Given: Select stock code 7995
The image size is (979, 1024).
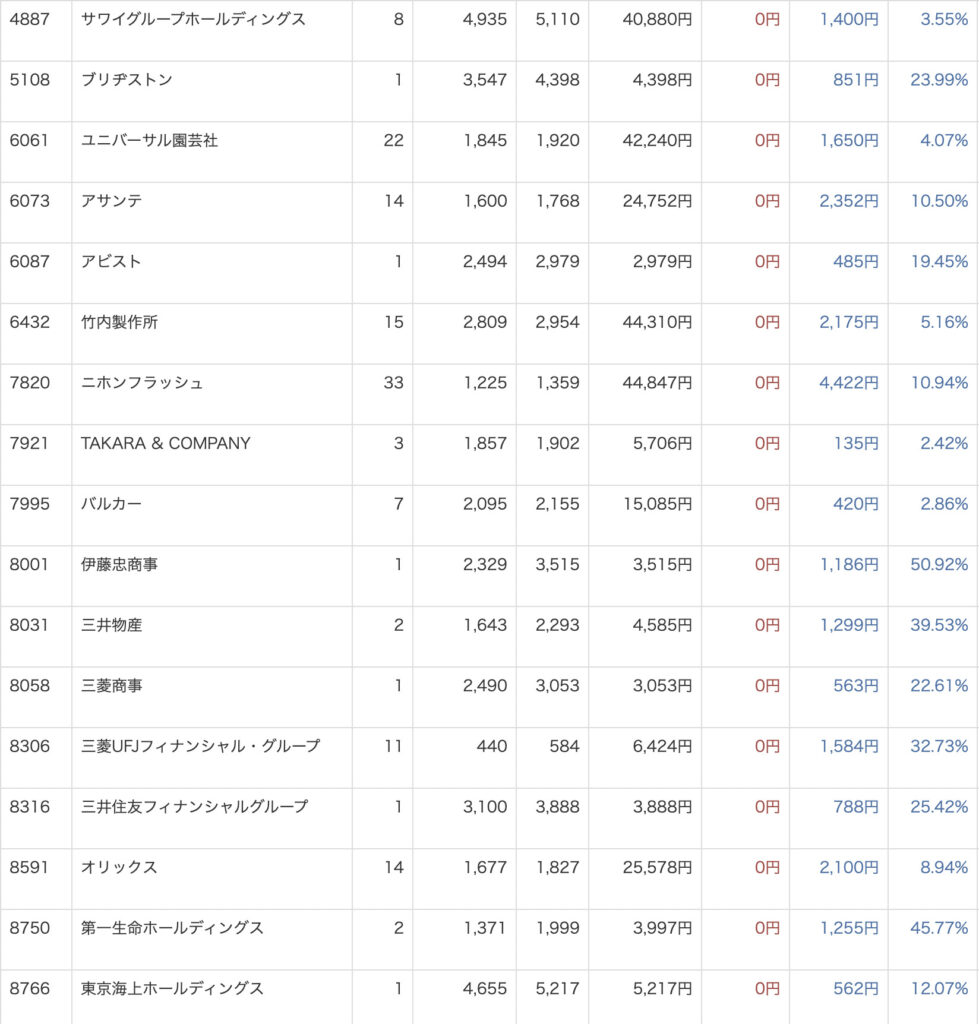Looking at the screenshot, I should tap(29, 504).
